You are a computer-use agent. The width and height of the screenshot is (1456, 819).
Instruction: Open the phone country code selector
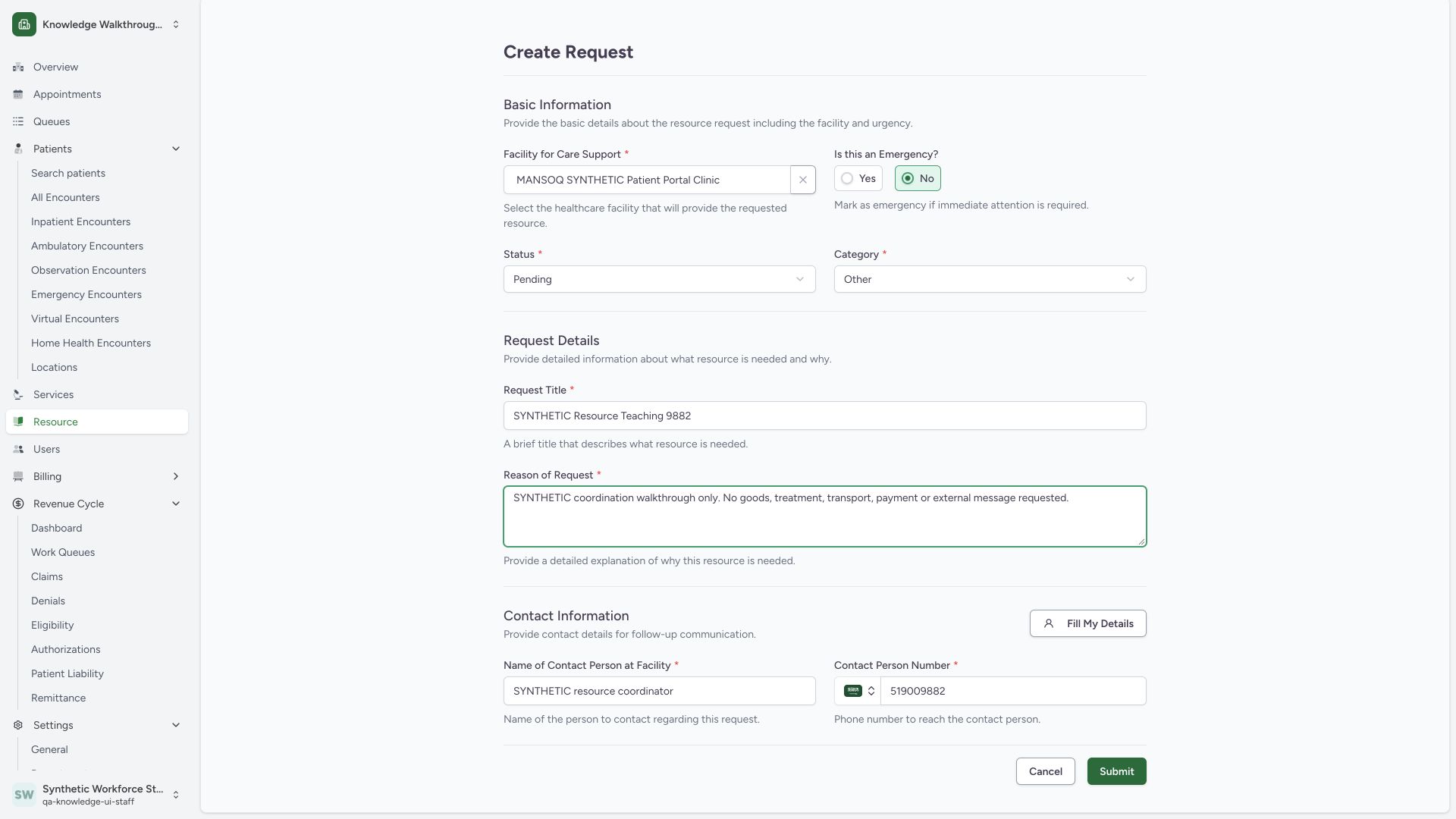[858, 691]
